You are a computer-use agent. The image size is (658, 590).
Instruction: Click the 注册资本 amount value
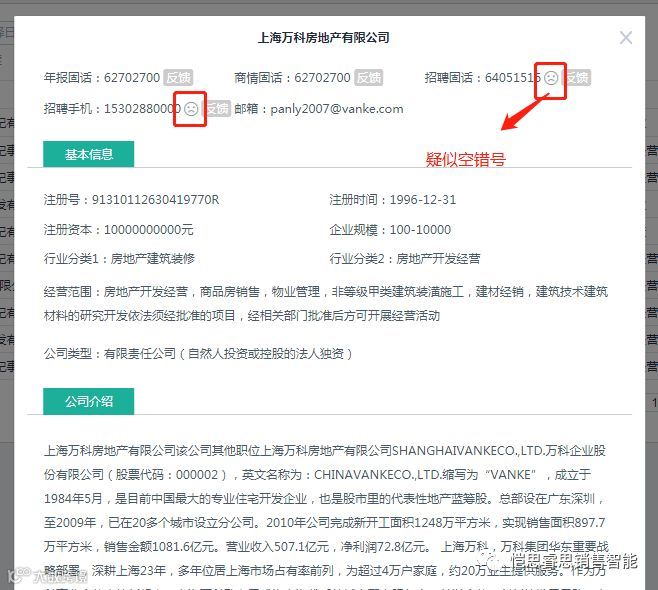[149, 230]
